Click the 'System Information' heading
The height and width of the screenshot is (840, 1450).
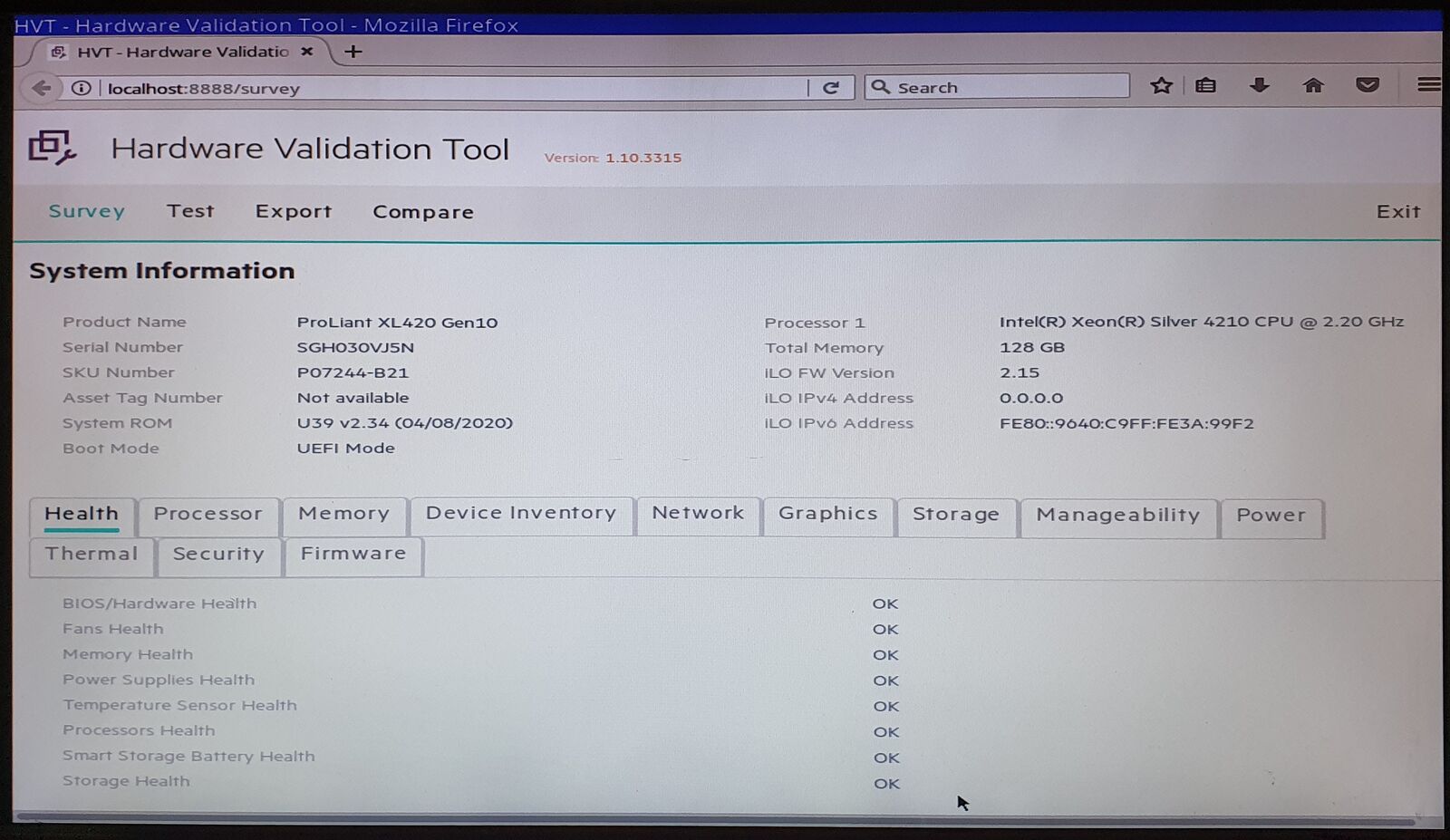coord(162,271)
